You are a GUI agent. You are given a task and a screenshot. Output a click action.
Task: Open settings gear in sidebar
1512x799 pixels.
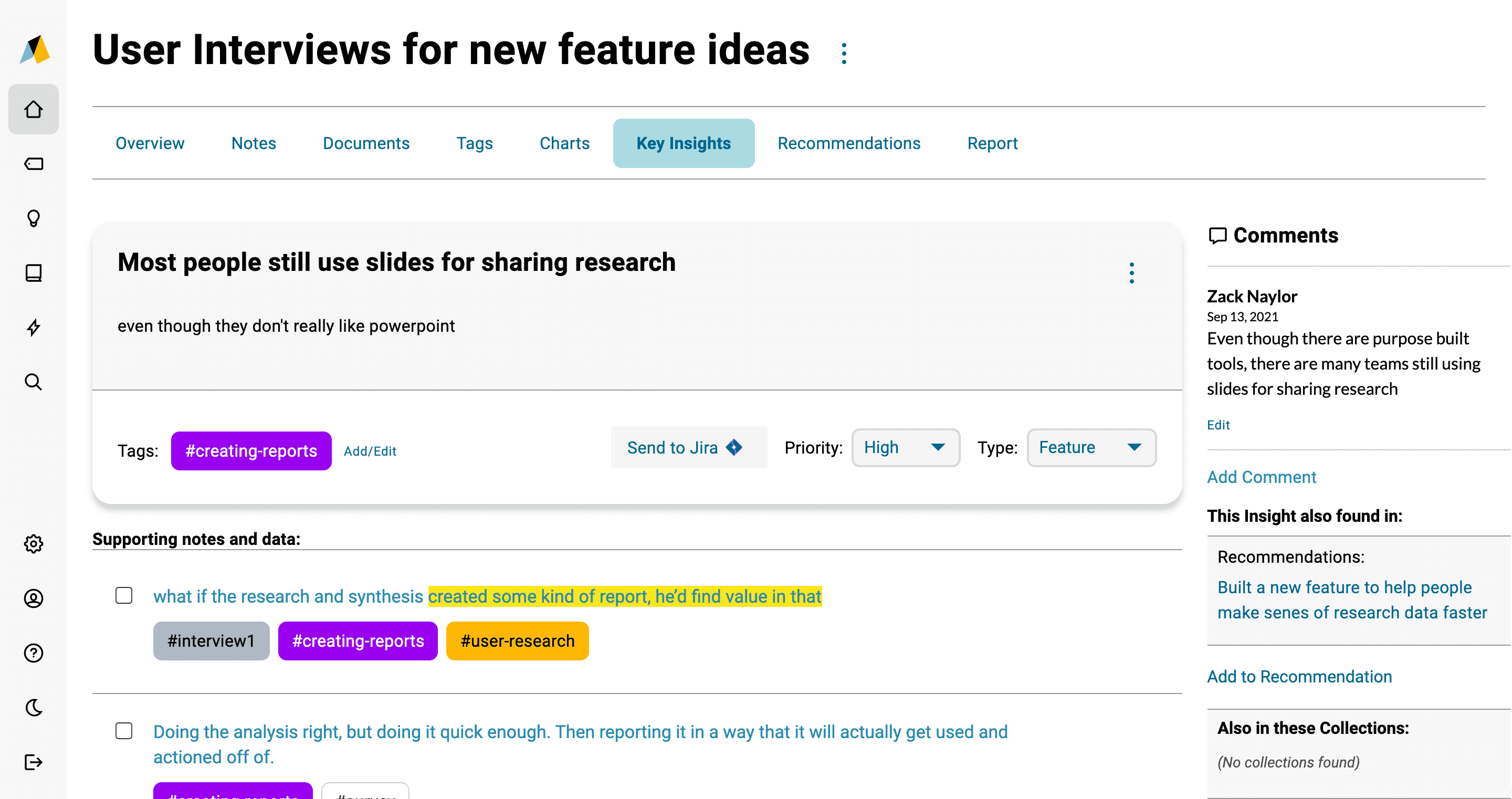click(x=34, y=544)
